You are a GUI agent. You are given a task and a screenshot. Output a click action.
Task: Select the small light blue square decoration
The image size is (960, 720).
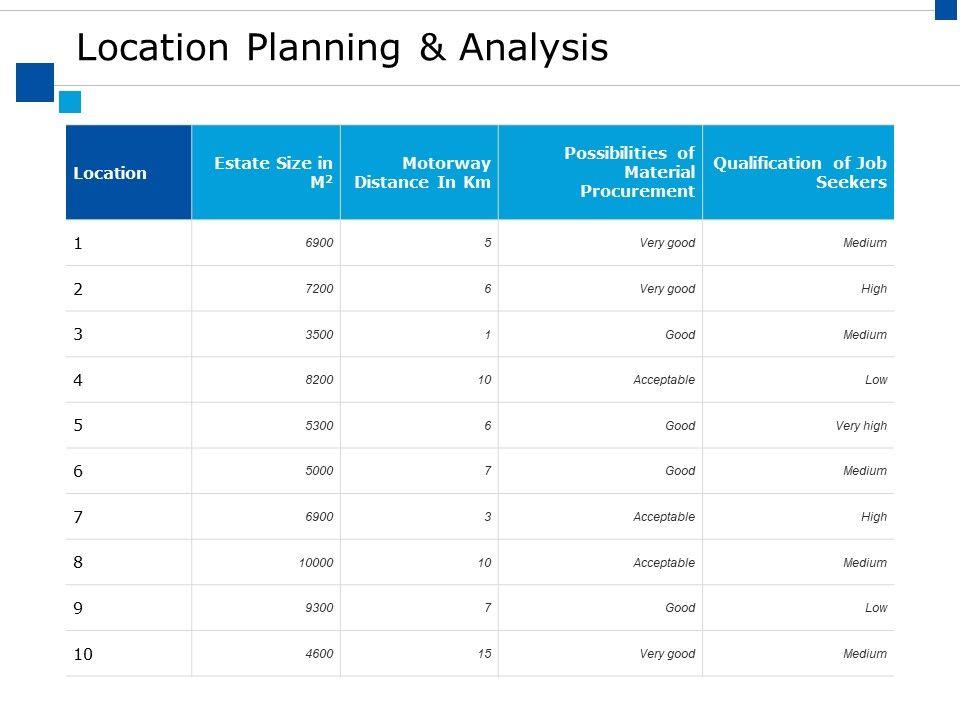pos(69,101)
